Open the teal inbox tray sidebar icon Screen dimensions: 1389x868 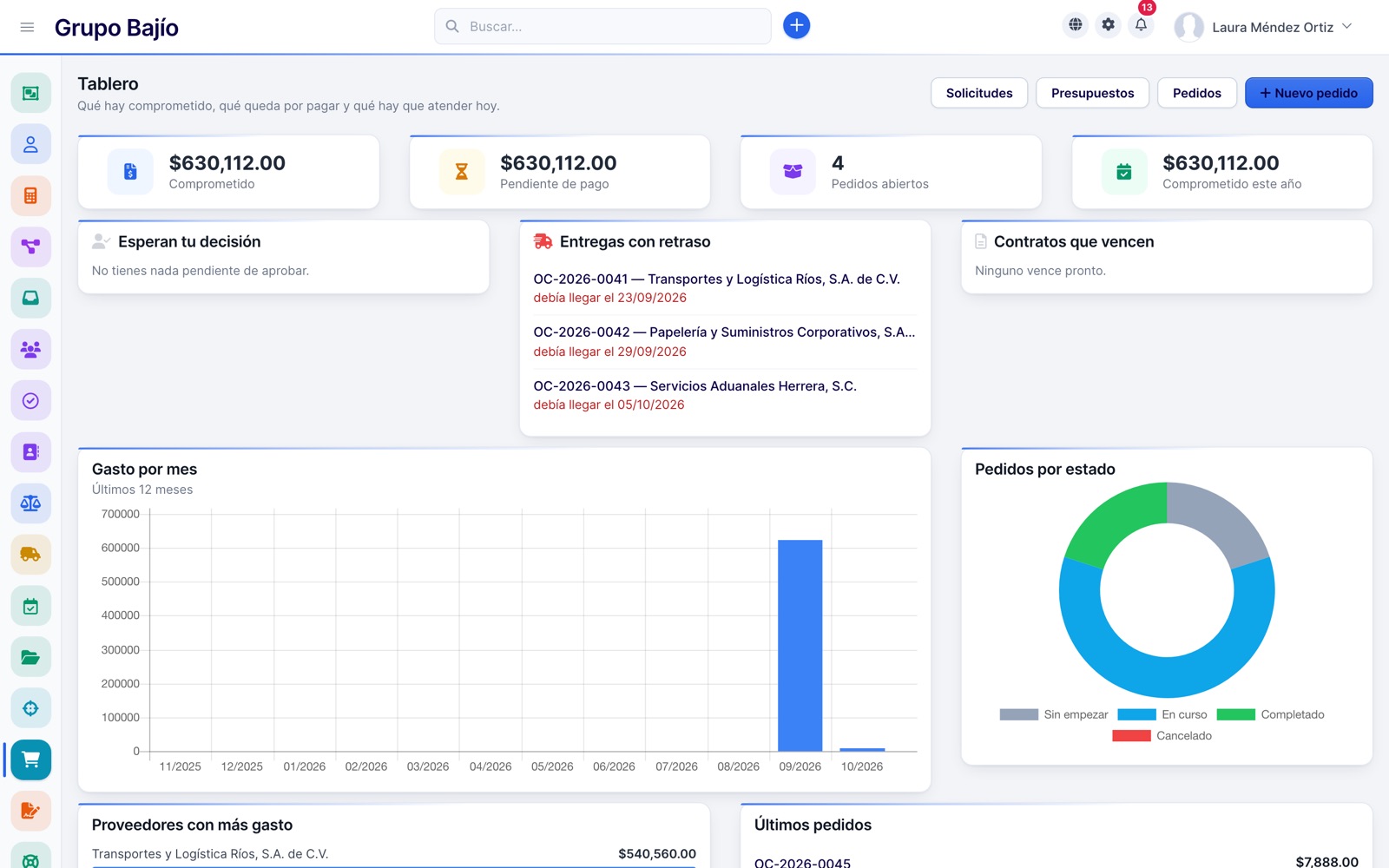(x=30, y=298)
